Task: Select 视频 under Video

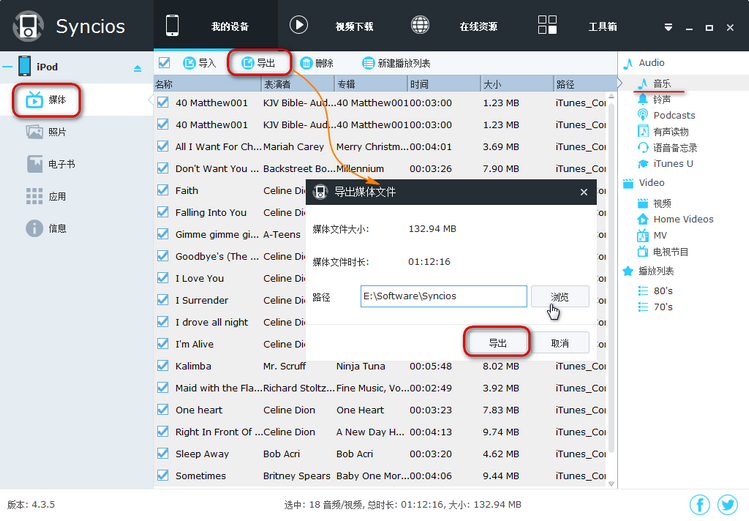Action: (x=662, y=203)
